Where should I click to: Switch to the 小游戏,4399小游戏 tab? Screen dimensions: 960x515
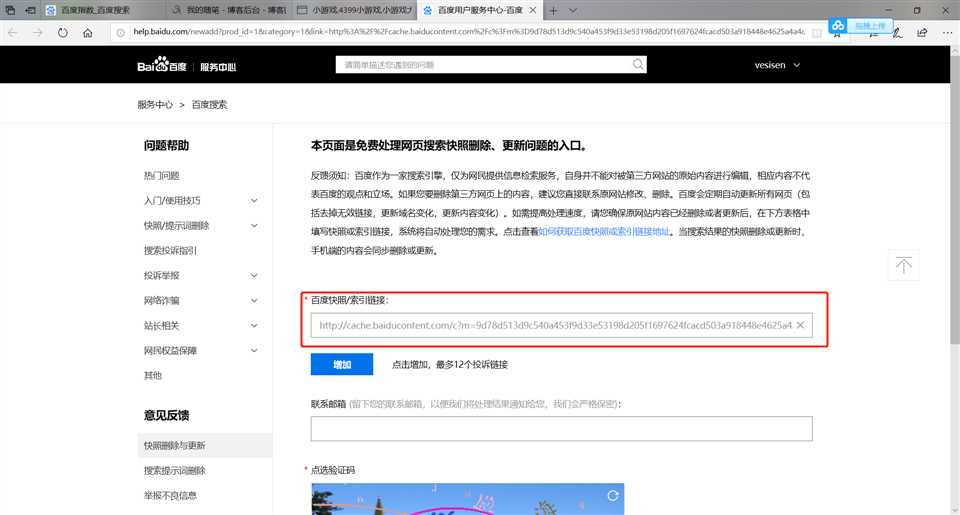tap(354, 10)
